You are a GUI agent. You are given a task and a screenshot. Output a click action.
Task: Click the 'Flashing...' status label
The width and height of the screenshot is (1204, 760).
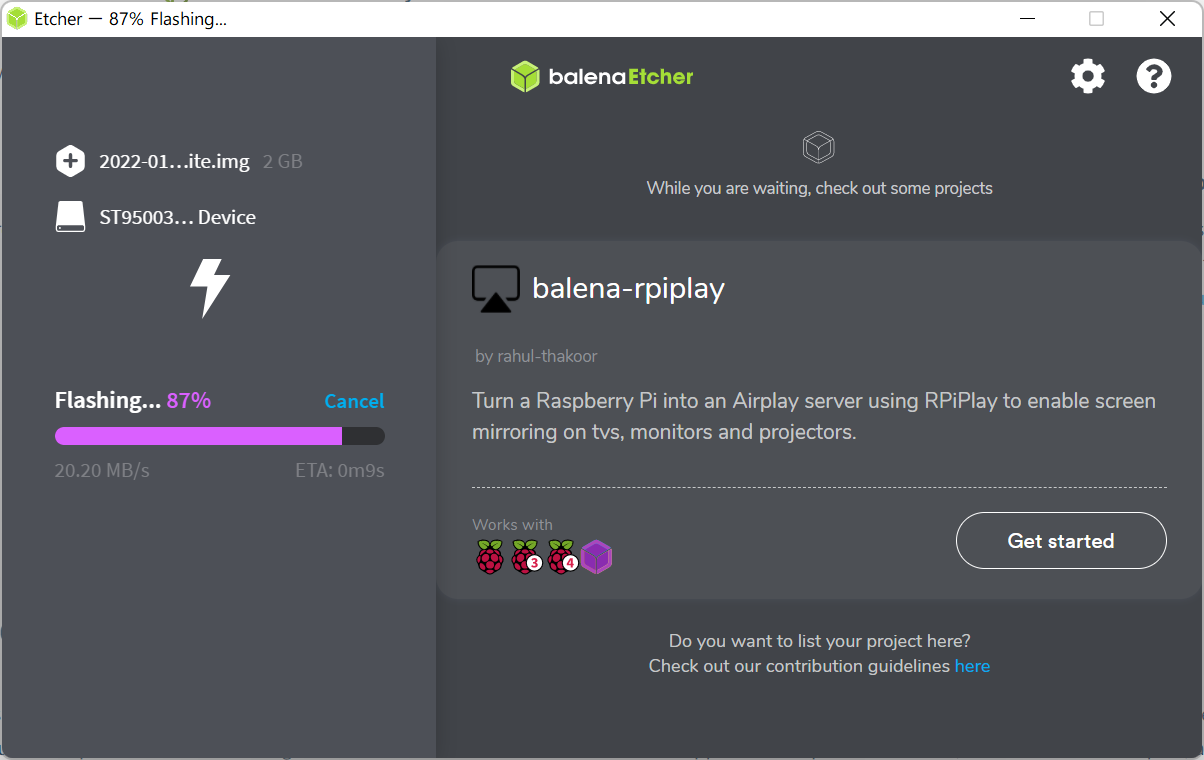[x=108, y=400]
